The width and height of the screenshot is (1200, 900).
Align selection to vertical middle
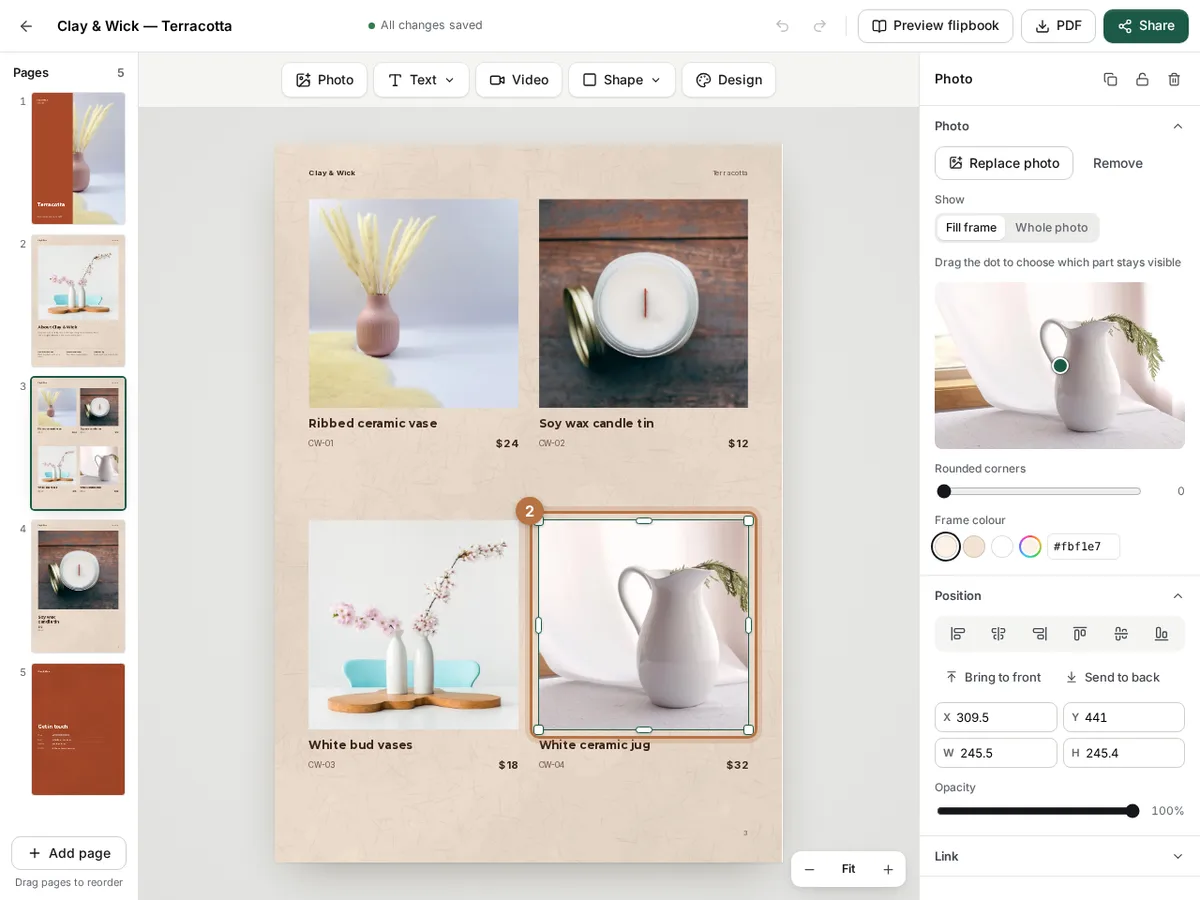click(x=1121, y=634)
